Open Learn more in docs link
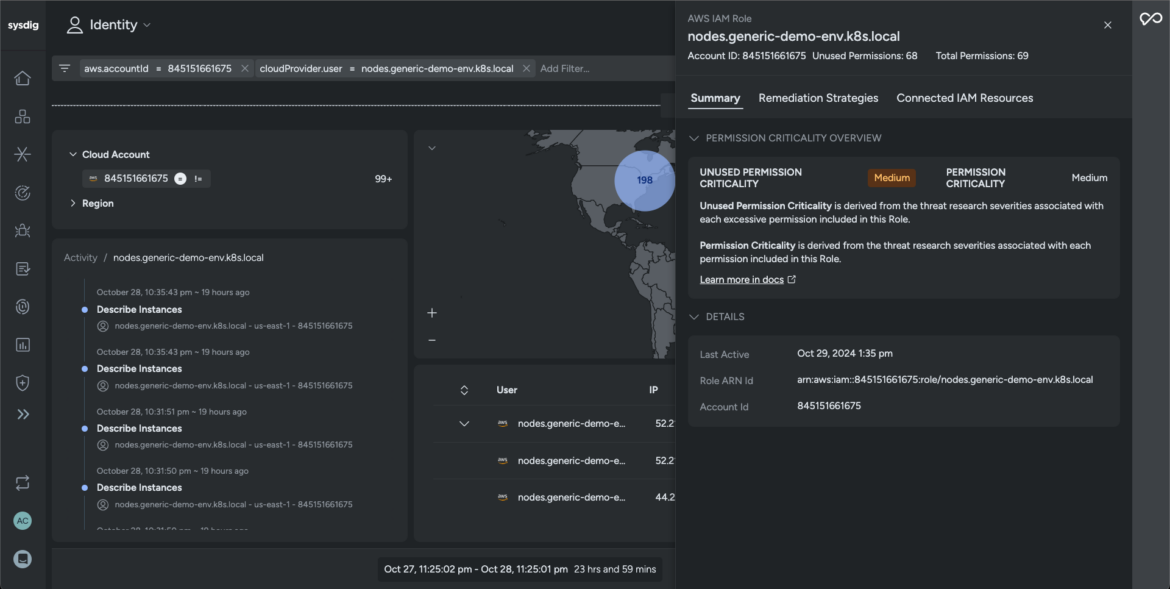This screenshot has height=589, width=1170. (x=742, y=279)
